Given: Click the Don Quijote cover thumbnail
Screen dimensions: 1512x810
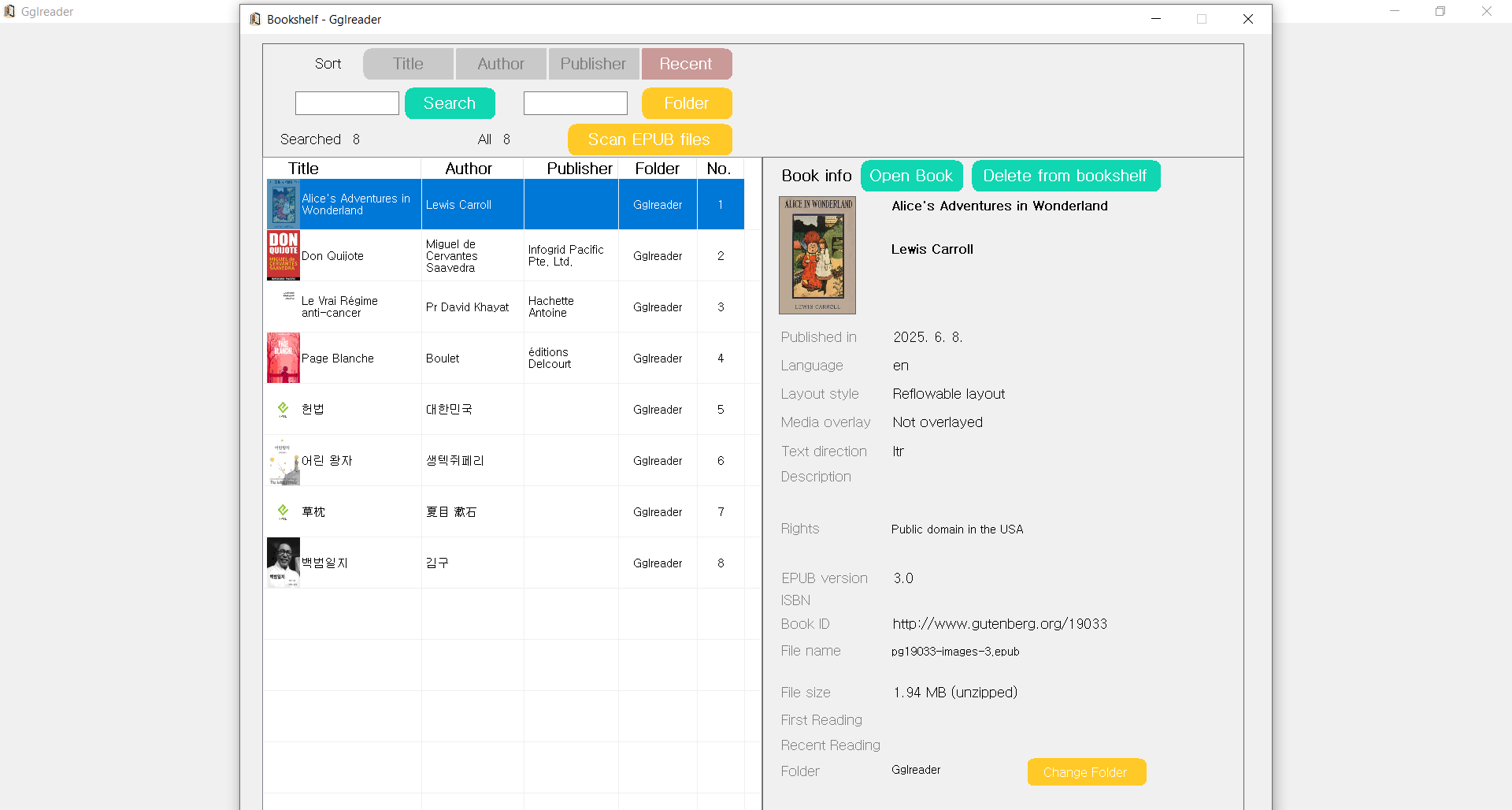Looking at the screenshot, I should [283, 255].
